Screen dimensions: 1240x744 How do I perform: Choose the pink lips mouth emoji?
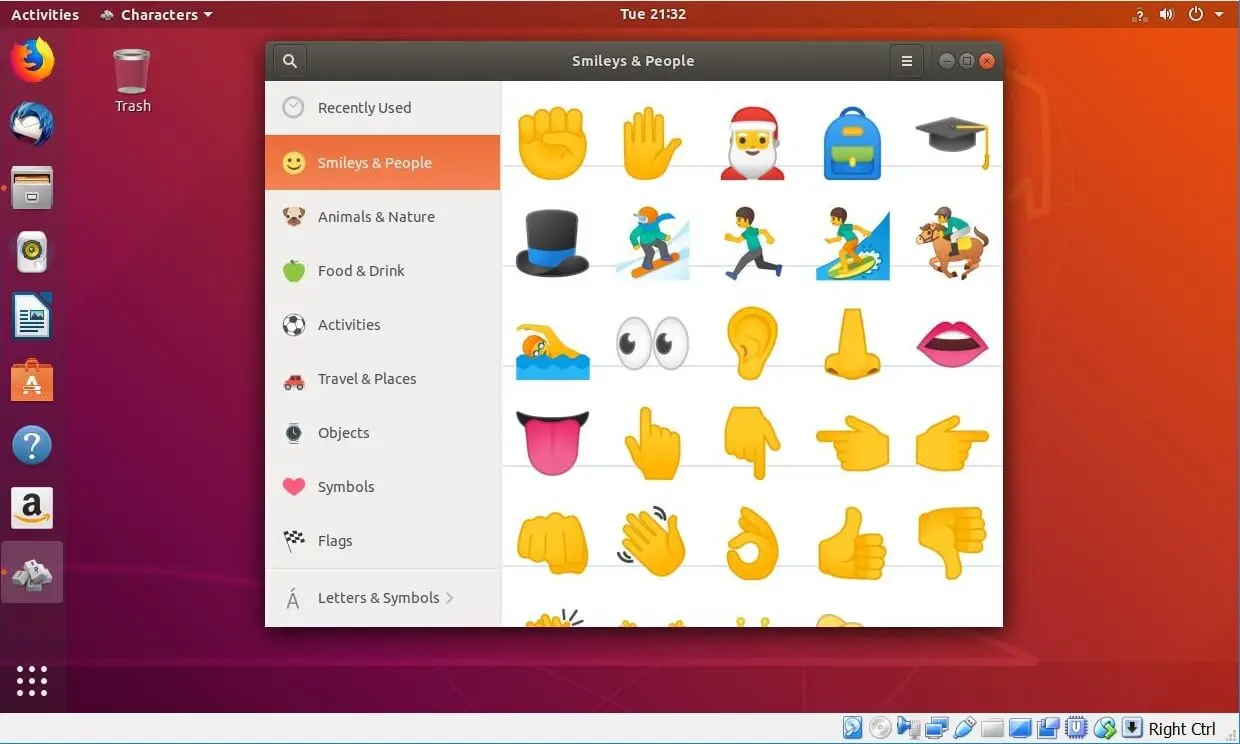[x=952, y=343]
